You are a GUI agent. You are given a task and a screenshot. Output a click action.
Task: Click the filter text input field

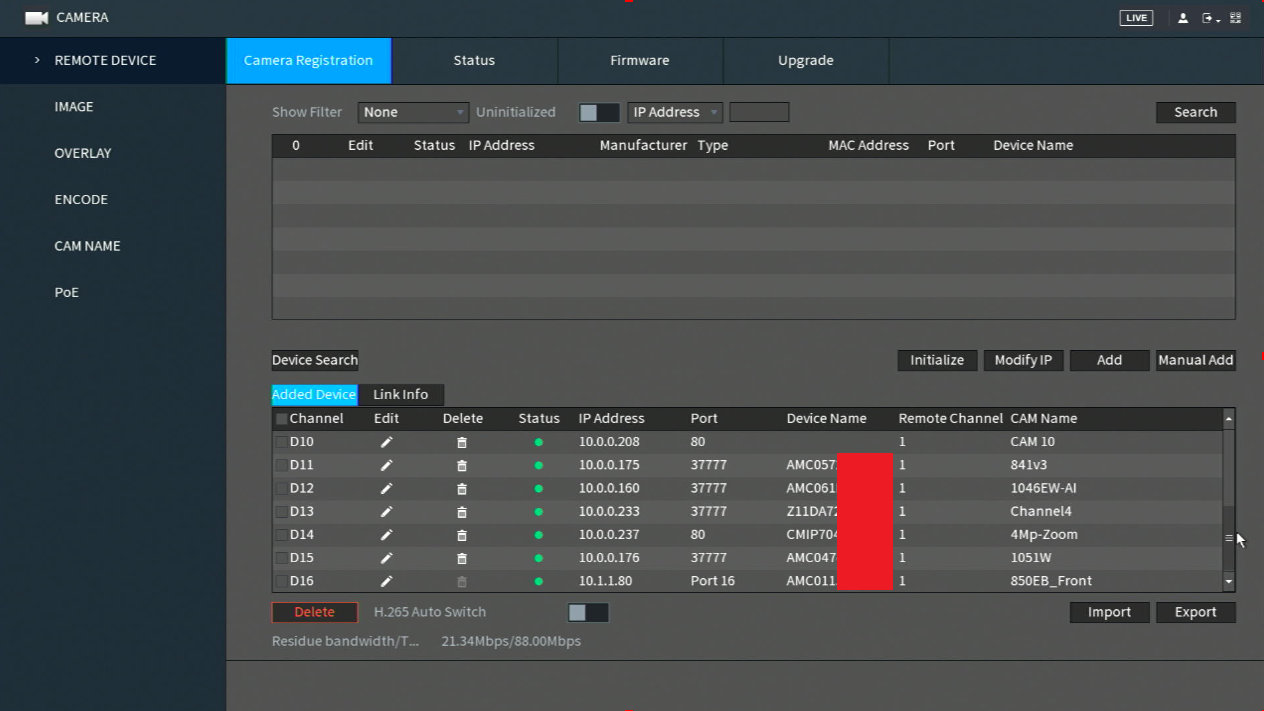(759, 113)
